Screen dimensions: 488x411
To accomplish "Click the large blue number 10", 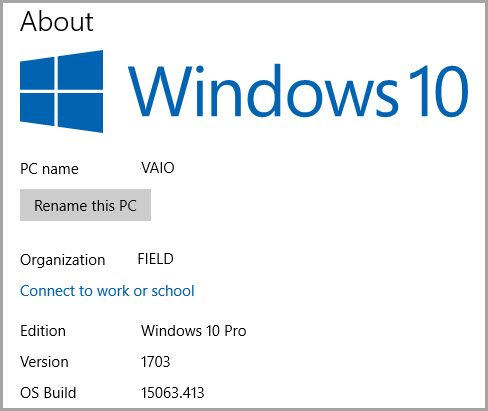I will pos(439,91).
